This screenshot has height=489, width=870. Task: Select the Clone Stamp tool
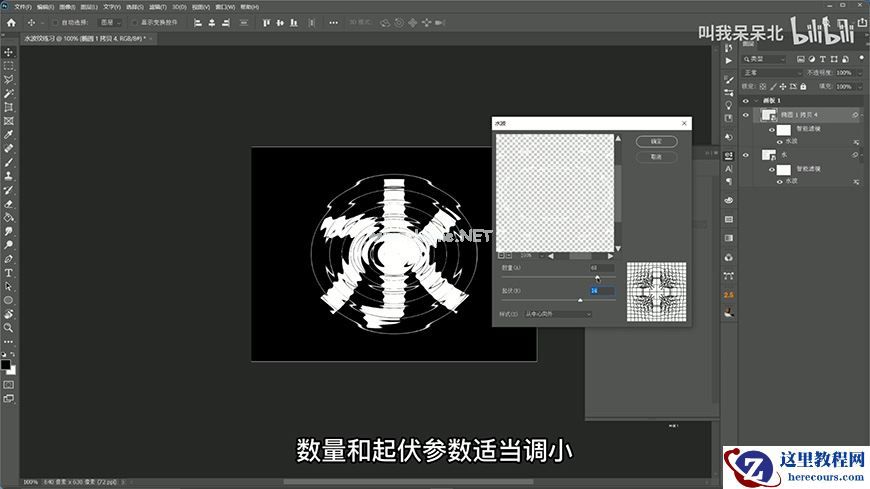8,176
